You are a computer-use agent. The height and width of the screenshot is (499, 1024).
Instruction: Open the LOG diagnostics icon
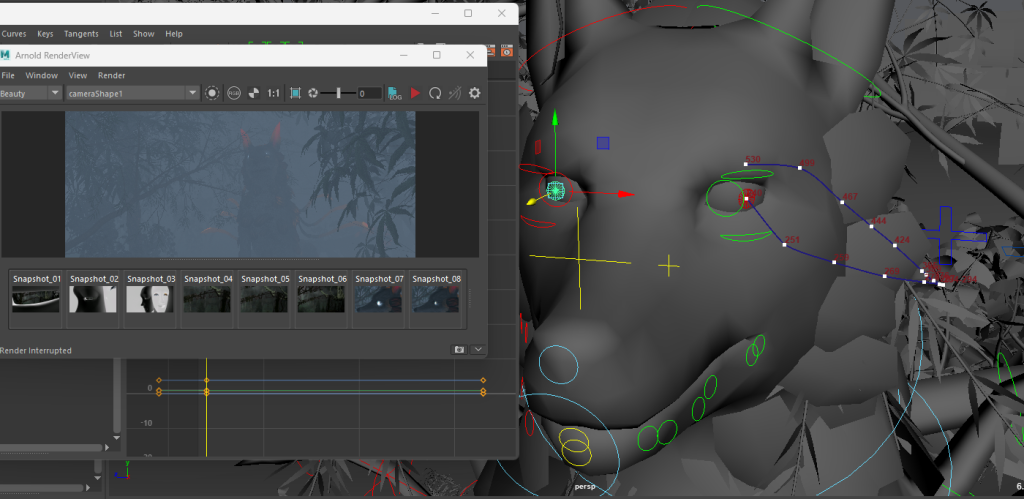394,93
